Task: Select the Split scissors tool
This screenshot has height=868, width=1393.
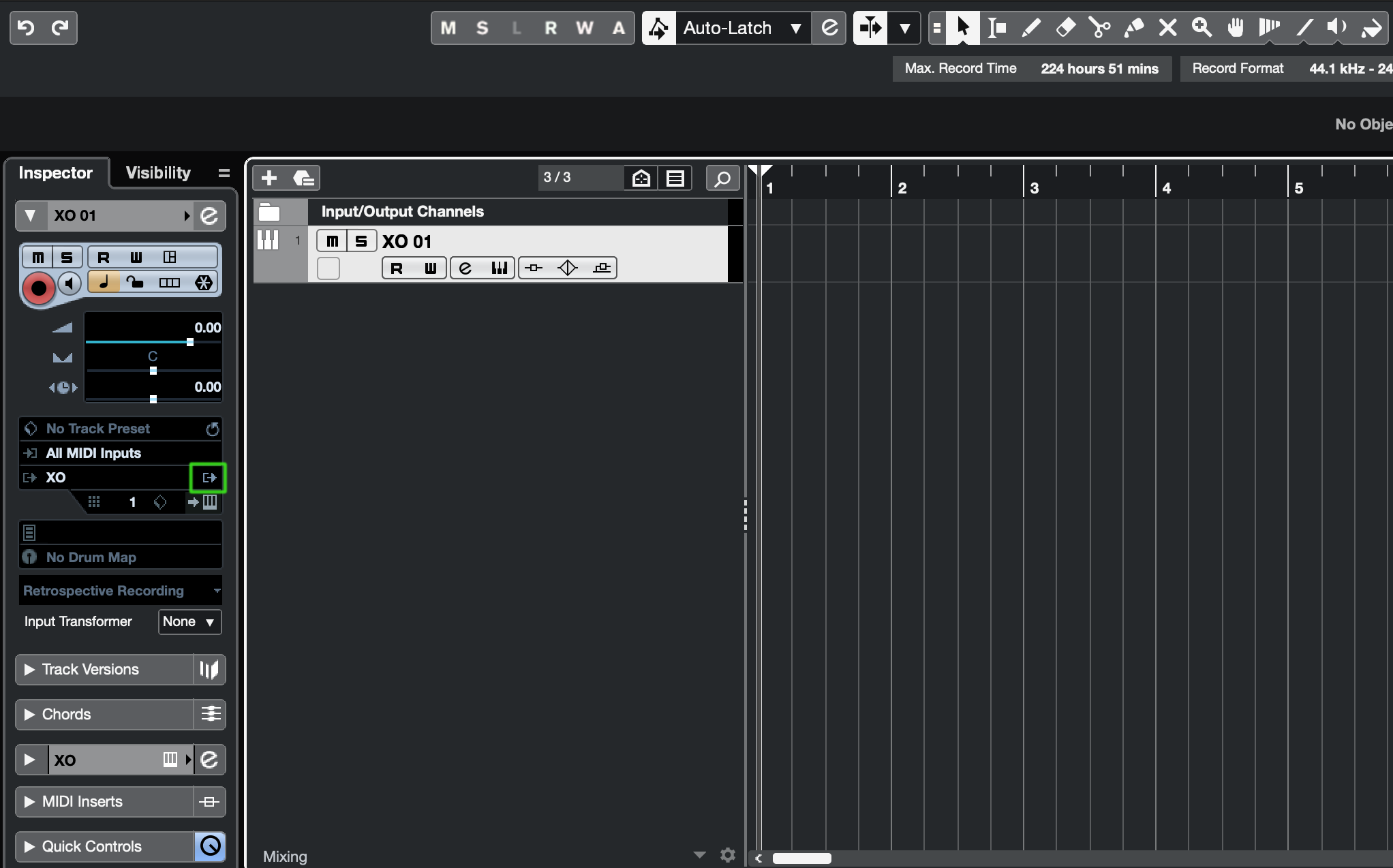Action: click(x=1099, y=28)
